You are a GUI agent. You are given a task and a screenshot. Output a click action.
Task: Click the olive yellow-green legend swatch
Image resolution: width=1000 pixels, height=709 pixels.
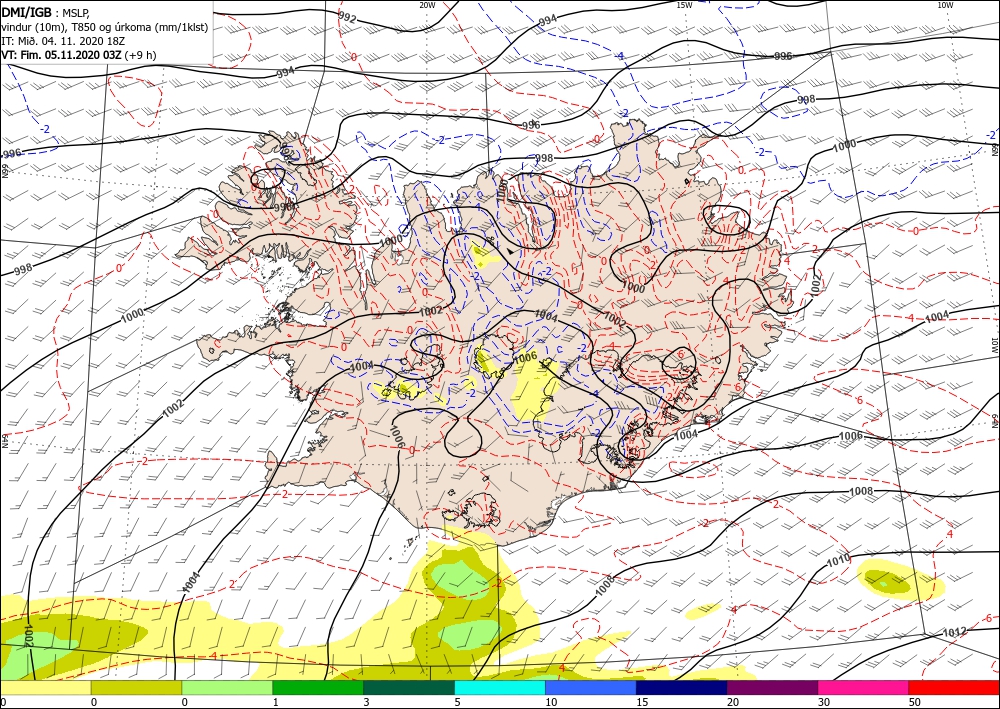[136, 687]
